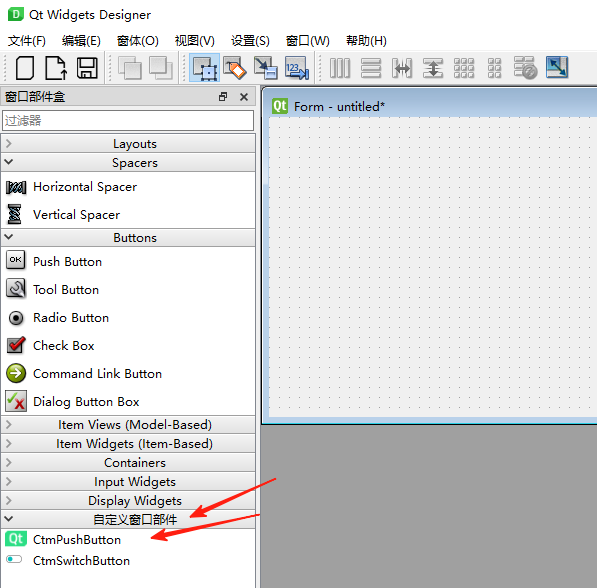This screenshot has width=597, height=588.
Task: Click the Send to Back toolbar icon
Action: 129,68
